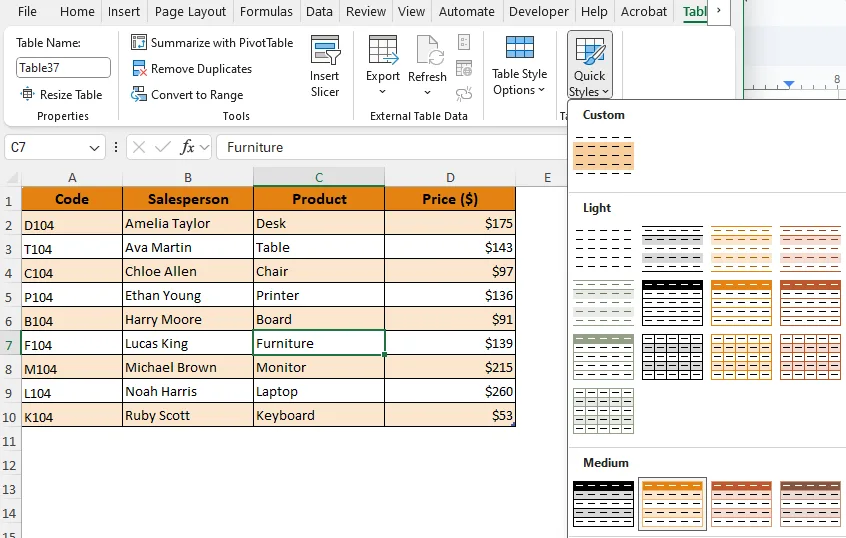Viewport: 846px width, 538px height.
Task: Open Table Style Options dropdown
Action: click(519, 67)
